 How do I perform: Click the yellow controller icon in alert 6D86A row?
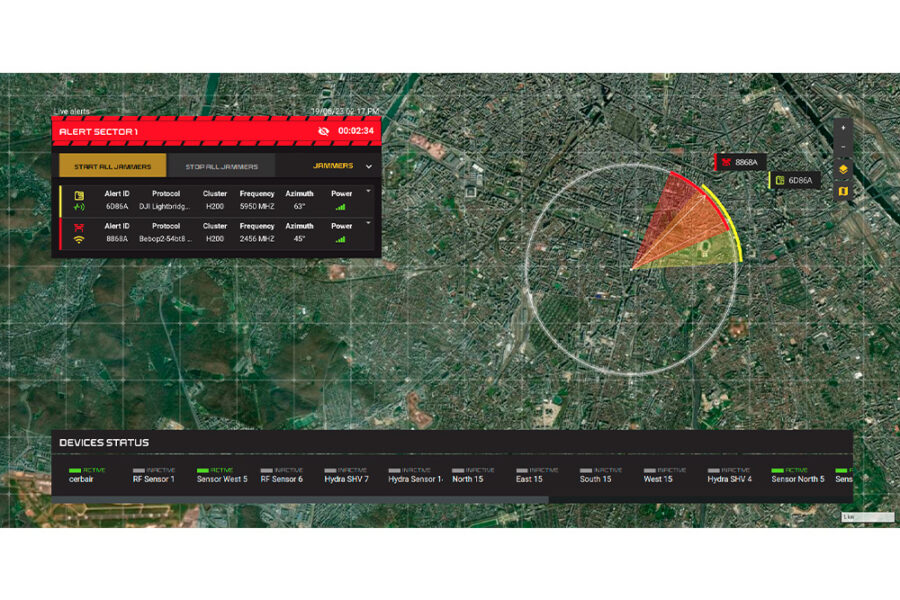(79, 194)
